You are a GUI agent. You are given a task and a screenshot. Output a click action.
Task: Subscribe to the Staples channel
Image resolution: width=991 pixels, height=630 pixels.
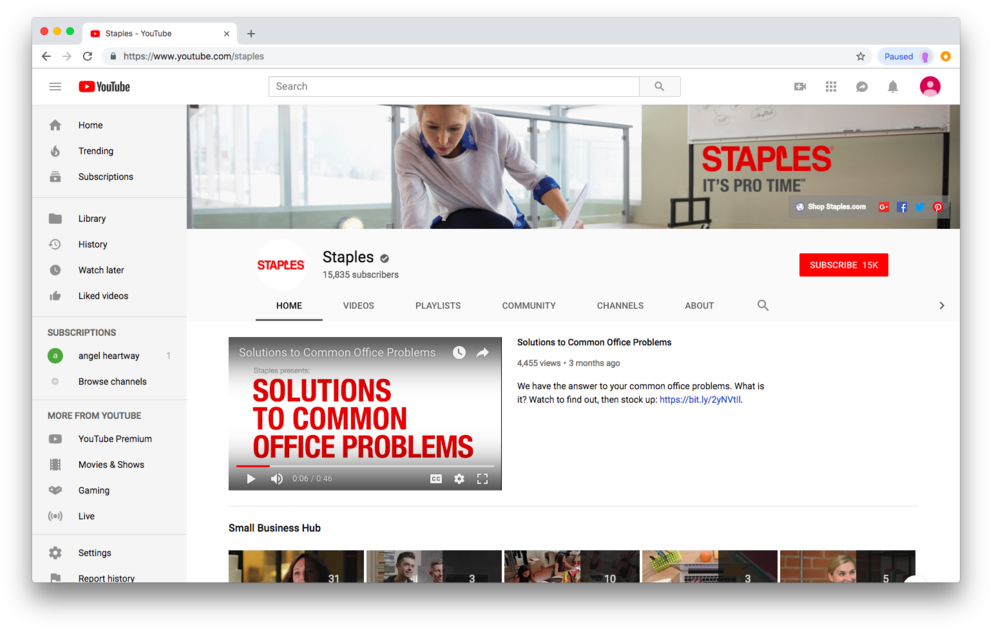[843, 265]
